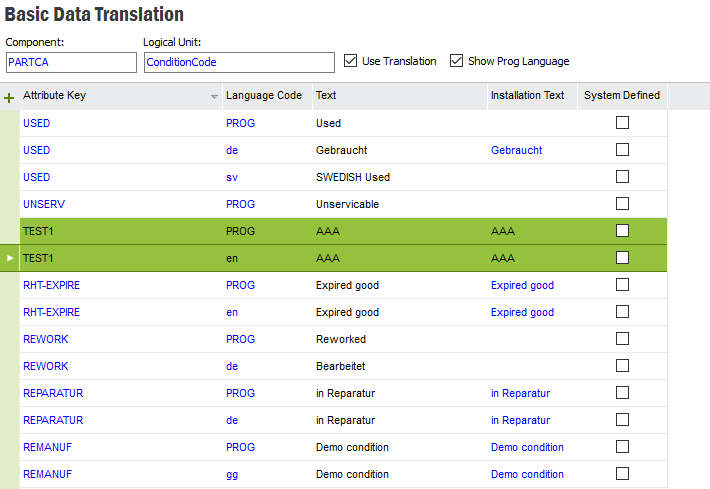The image size is (710, 489).
Task: Check System Defined for USED sv row
Action: 623,177
